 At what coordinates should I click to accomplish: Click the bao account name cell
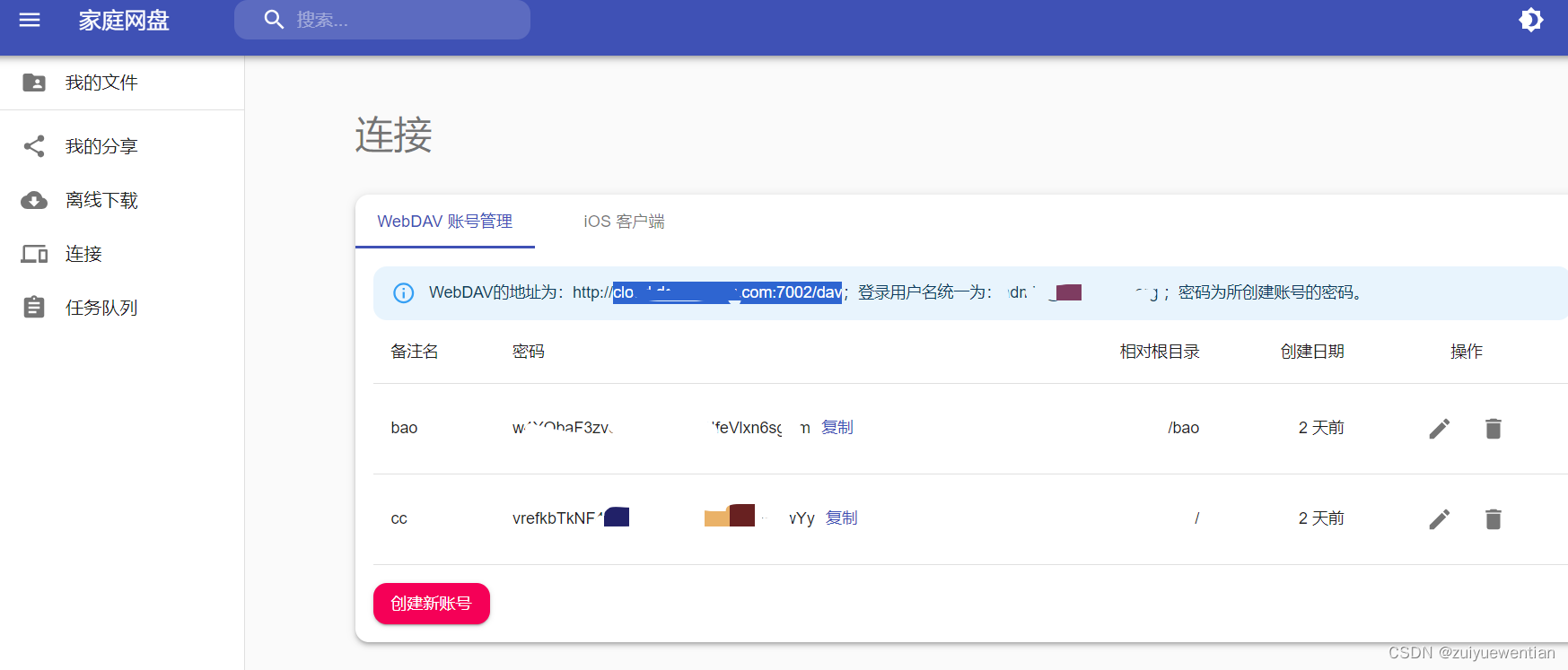(x=404, y=428)
